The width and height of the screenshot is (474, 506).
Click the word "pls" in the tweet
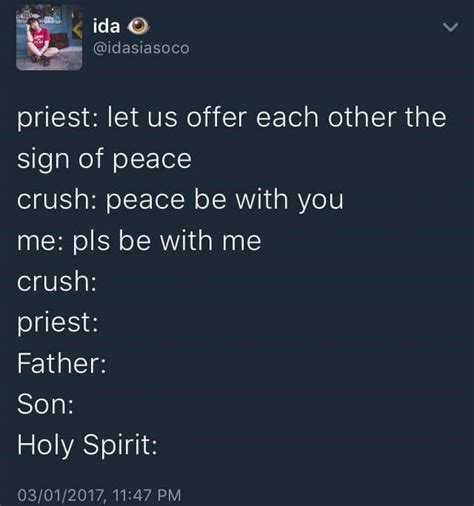point(91,241)
